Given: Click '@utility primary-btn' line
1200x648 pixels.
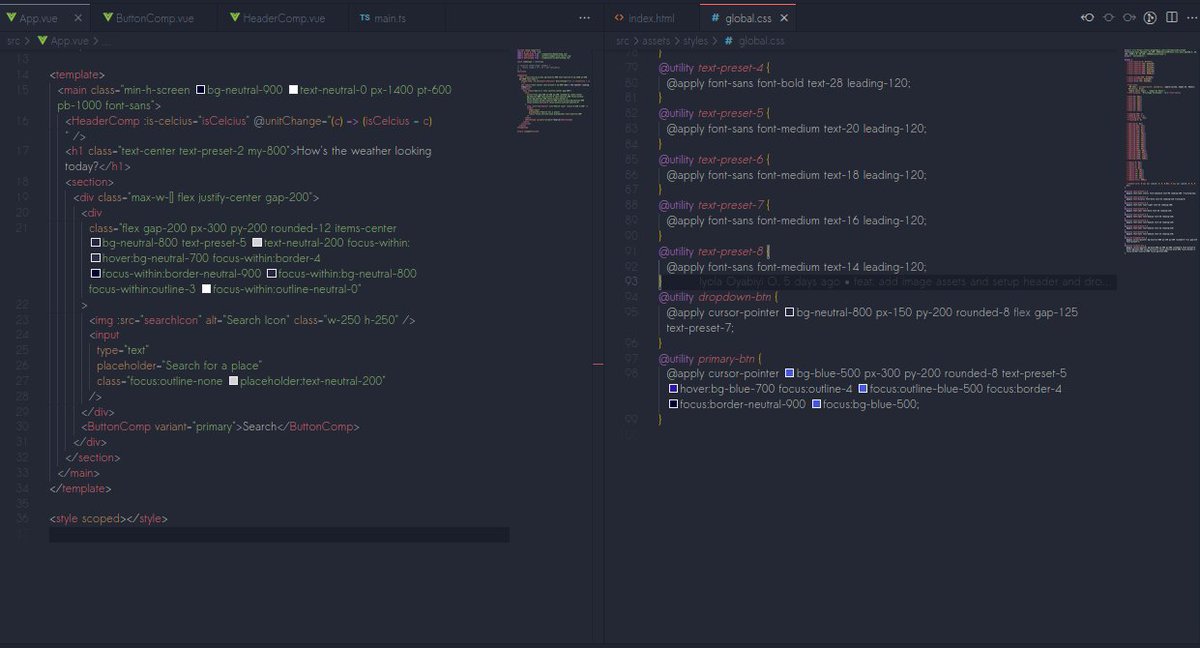Looking at the screenshot, I should (x=712, y=358).
